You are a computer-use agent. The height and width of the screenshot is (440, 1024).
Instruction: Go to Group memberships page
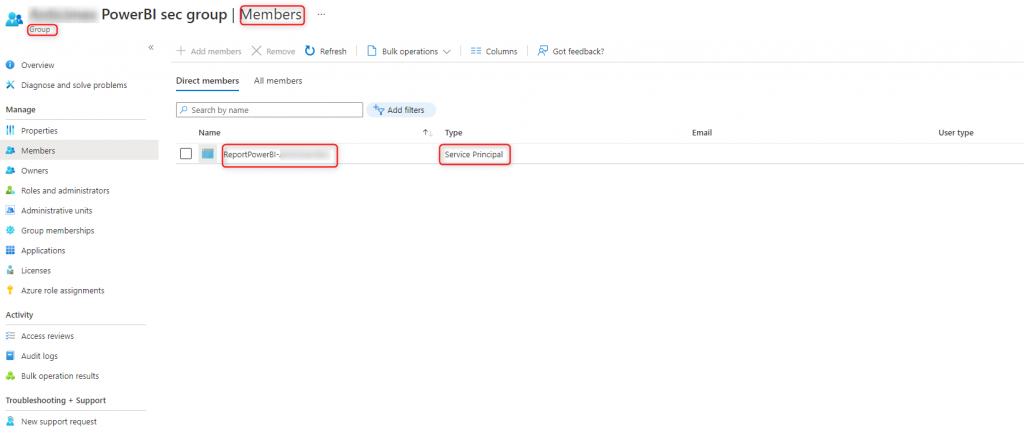coord(57,231)
